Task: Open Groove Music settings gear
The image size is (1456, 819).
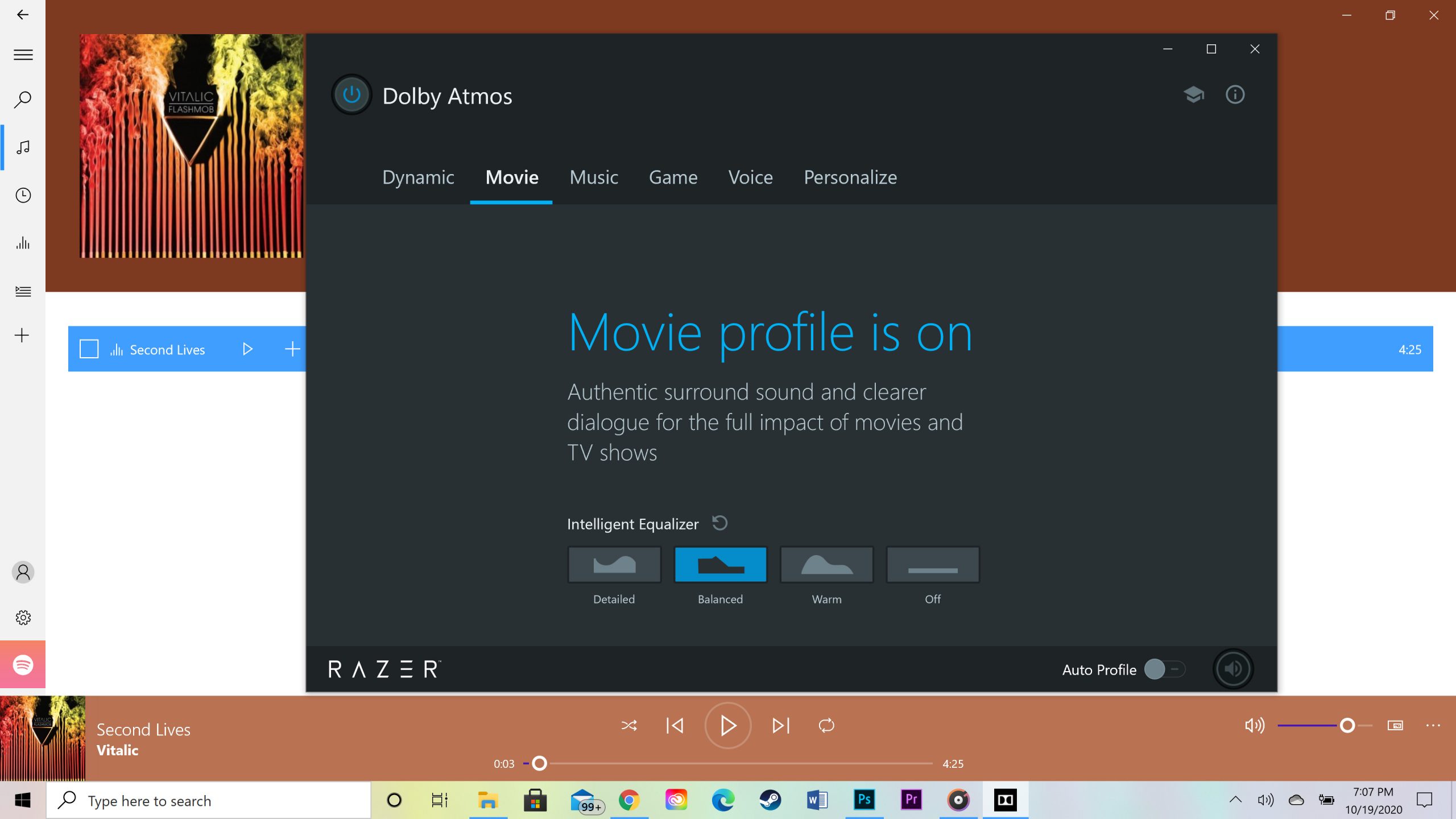Action: (23, 618)
